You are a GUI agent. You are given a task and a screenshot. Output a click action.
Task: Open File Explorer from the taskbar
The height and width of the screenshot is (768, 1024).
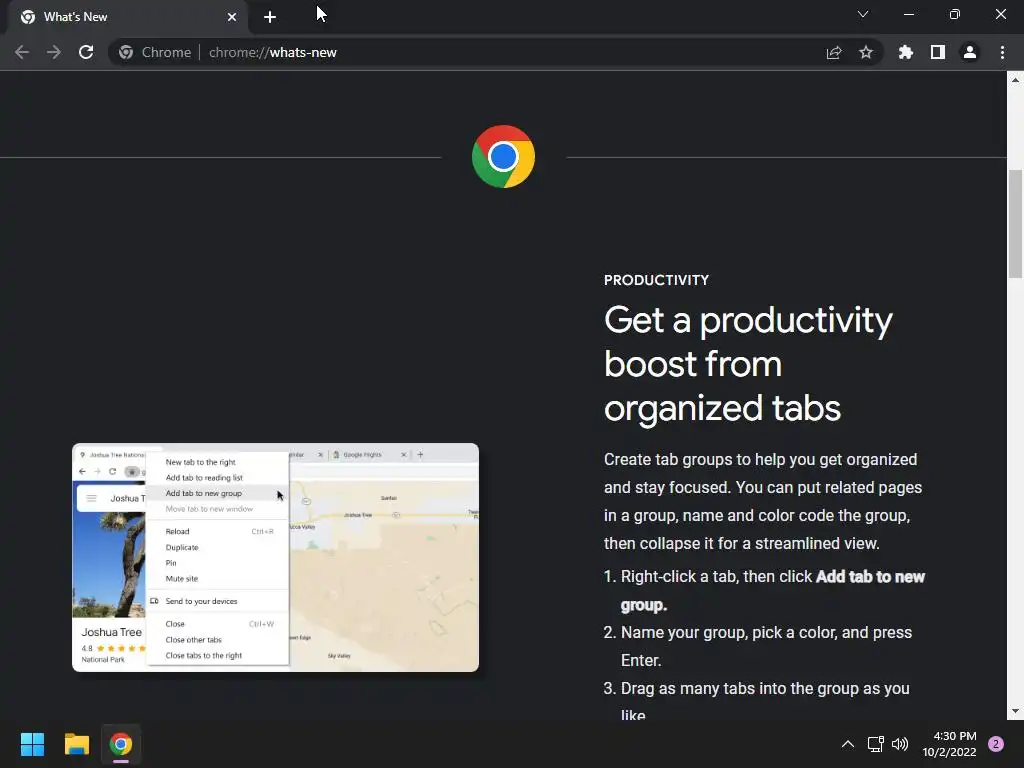tap(76, 744)
